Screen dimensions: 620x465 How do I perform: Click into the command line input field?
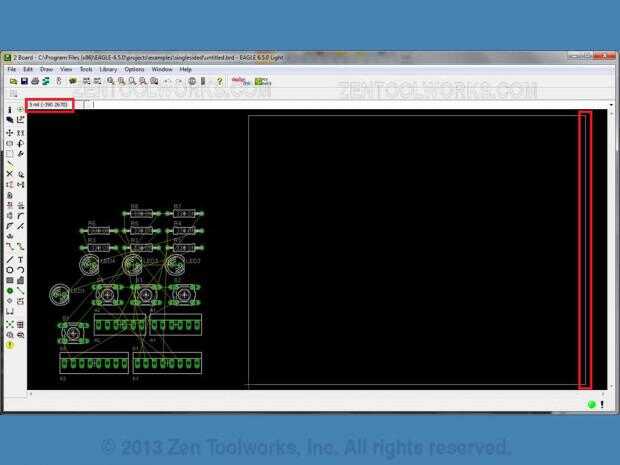click(350, 105)
